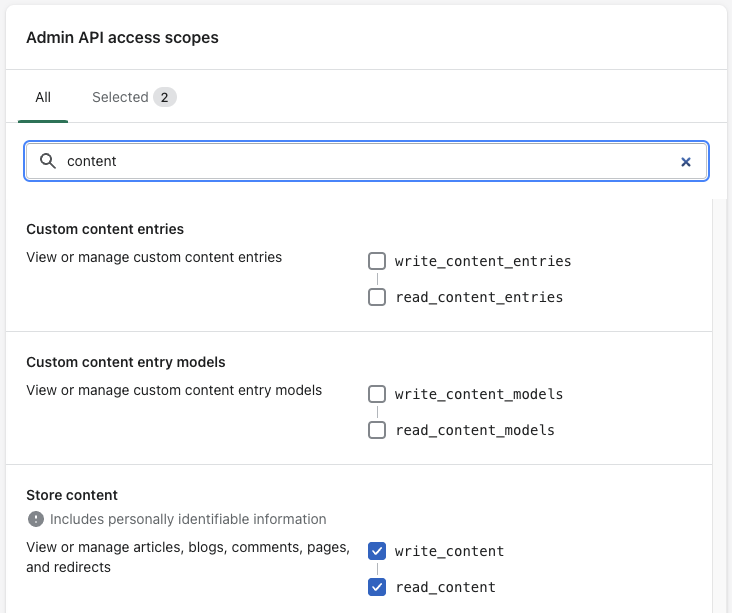Click the read_content_entries scope label
732x613 pixels.
pyautogui.click(x=479, y=297)
